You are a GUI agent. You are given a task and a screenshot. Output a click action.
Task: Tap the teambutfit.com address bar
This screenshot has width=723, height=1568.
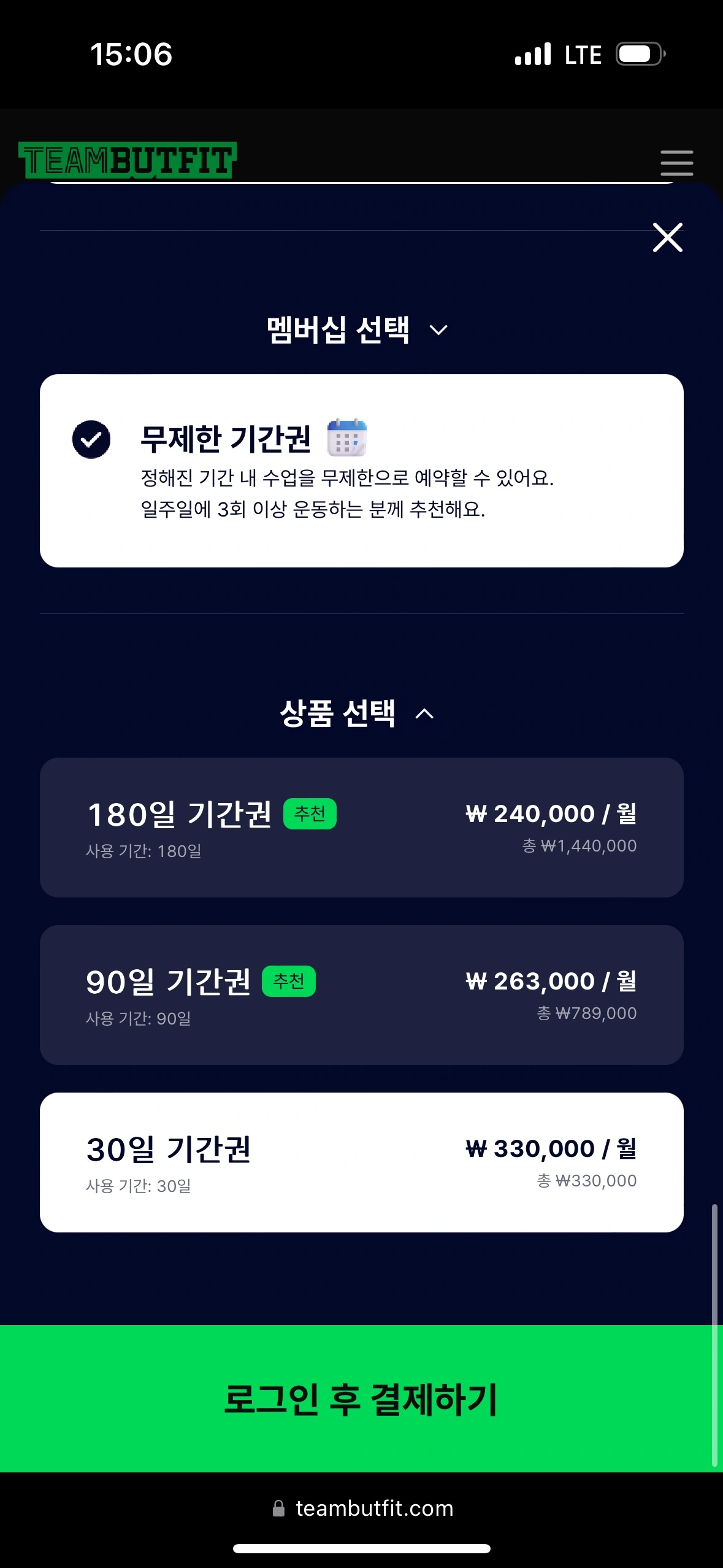click(x=374, y=1508)
